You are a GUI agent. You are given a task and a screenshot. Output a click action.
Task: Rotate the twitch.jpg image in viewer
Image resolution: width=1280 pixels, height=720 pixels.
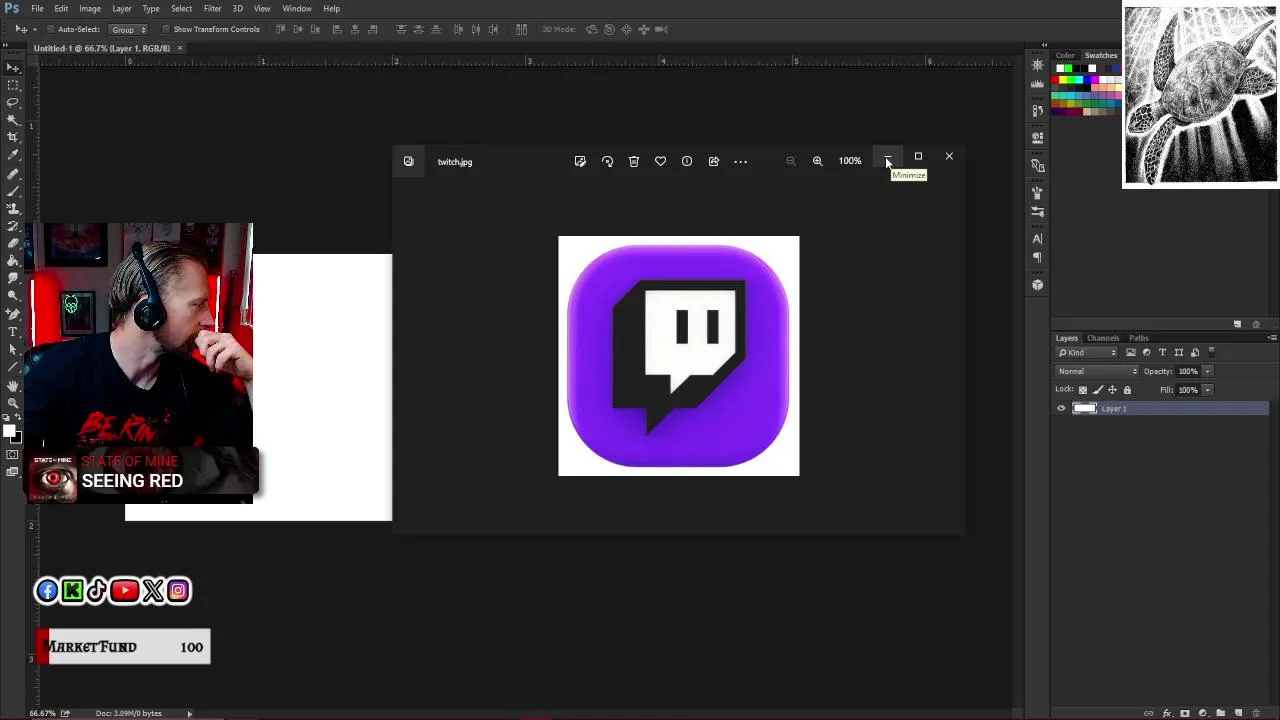point(607,161)
